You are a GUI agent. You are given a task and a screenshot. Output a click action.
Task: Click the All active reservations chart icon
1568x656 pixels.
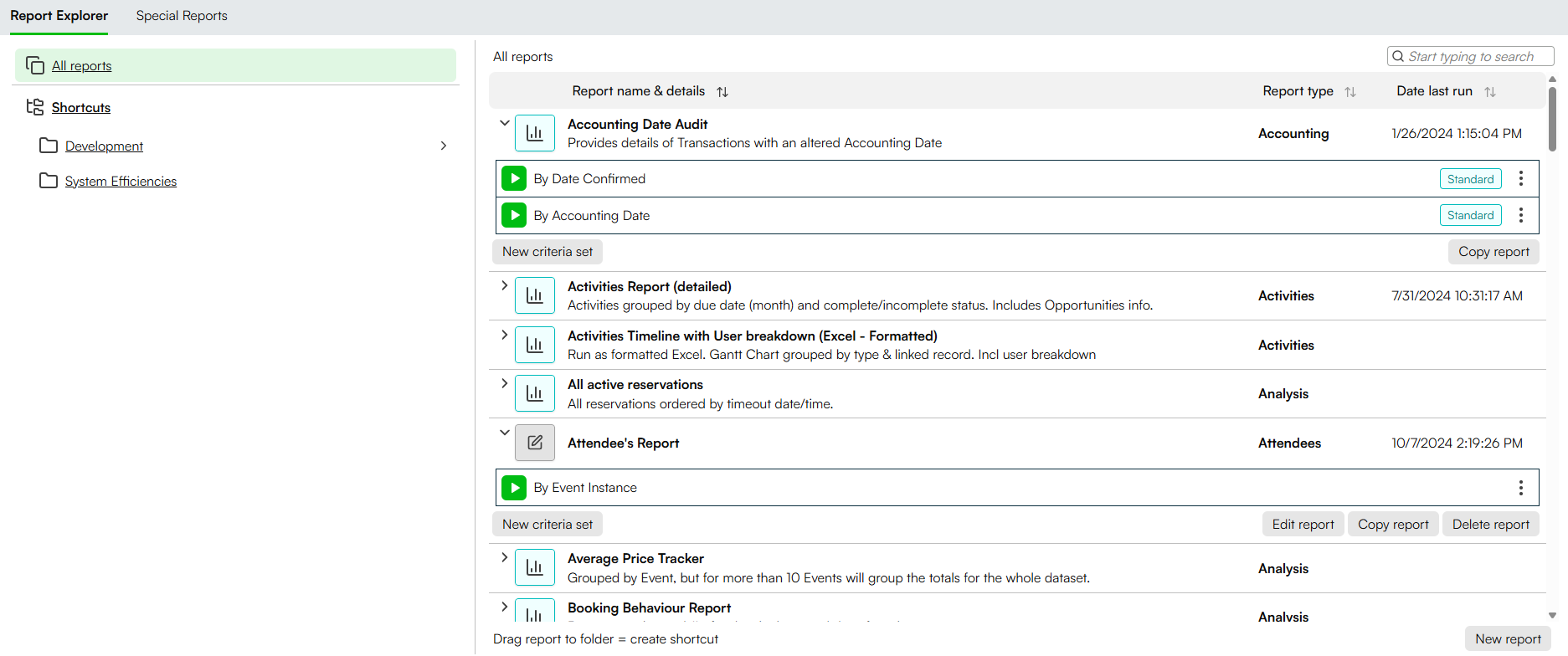(535, 393)
